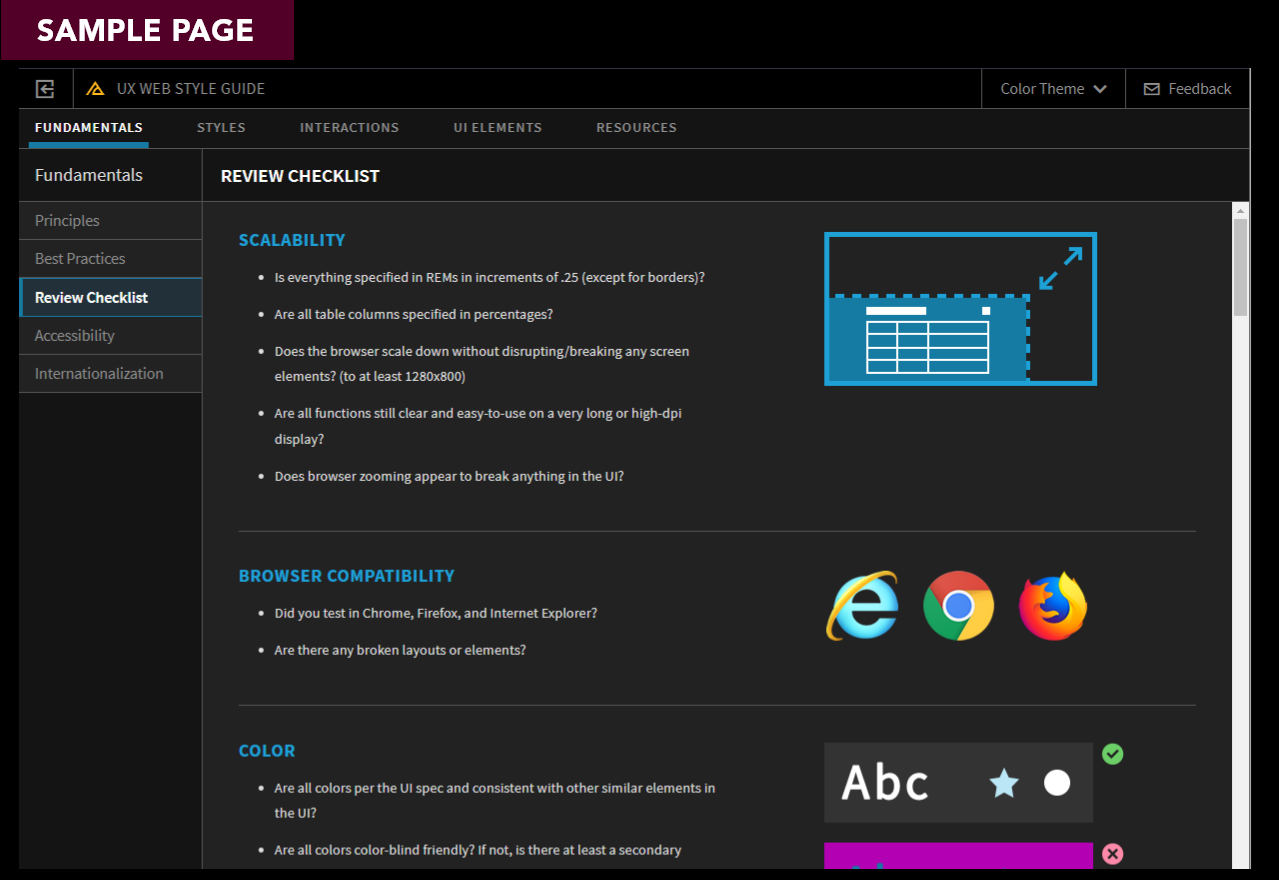The image size is (1279, 880).
Task: Click the bullet about high-dpi display
Action: (x=478, y=426)
